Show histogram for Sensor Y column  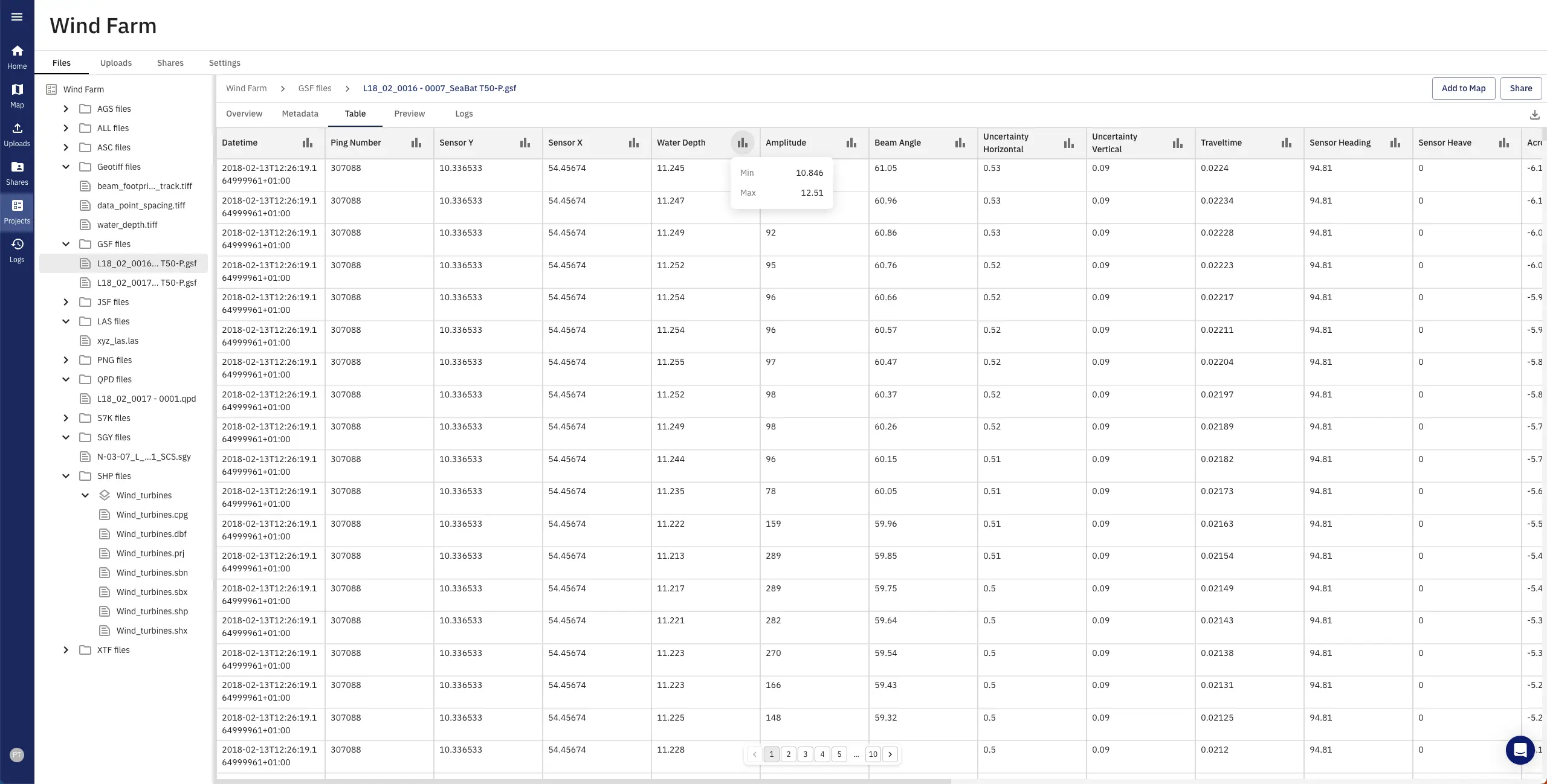click(525, 143)
